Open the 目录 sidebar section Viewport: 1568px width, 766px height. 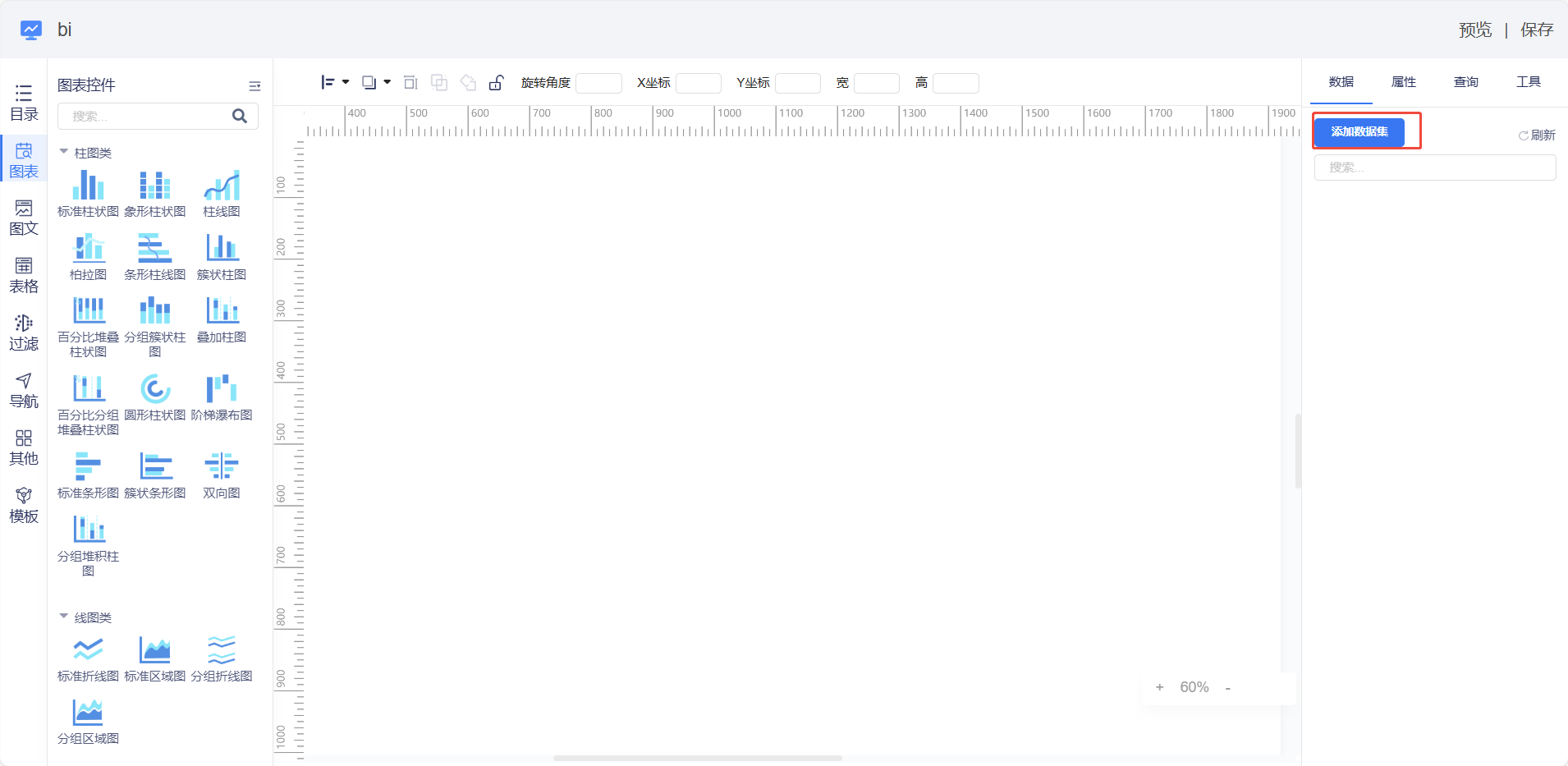click(24, 103)
